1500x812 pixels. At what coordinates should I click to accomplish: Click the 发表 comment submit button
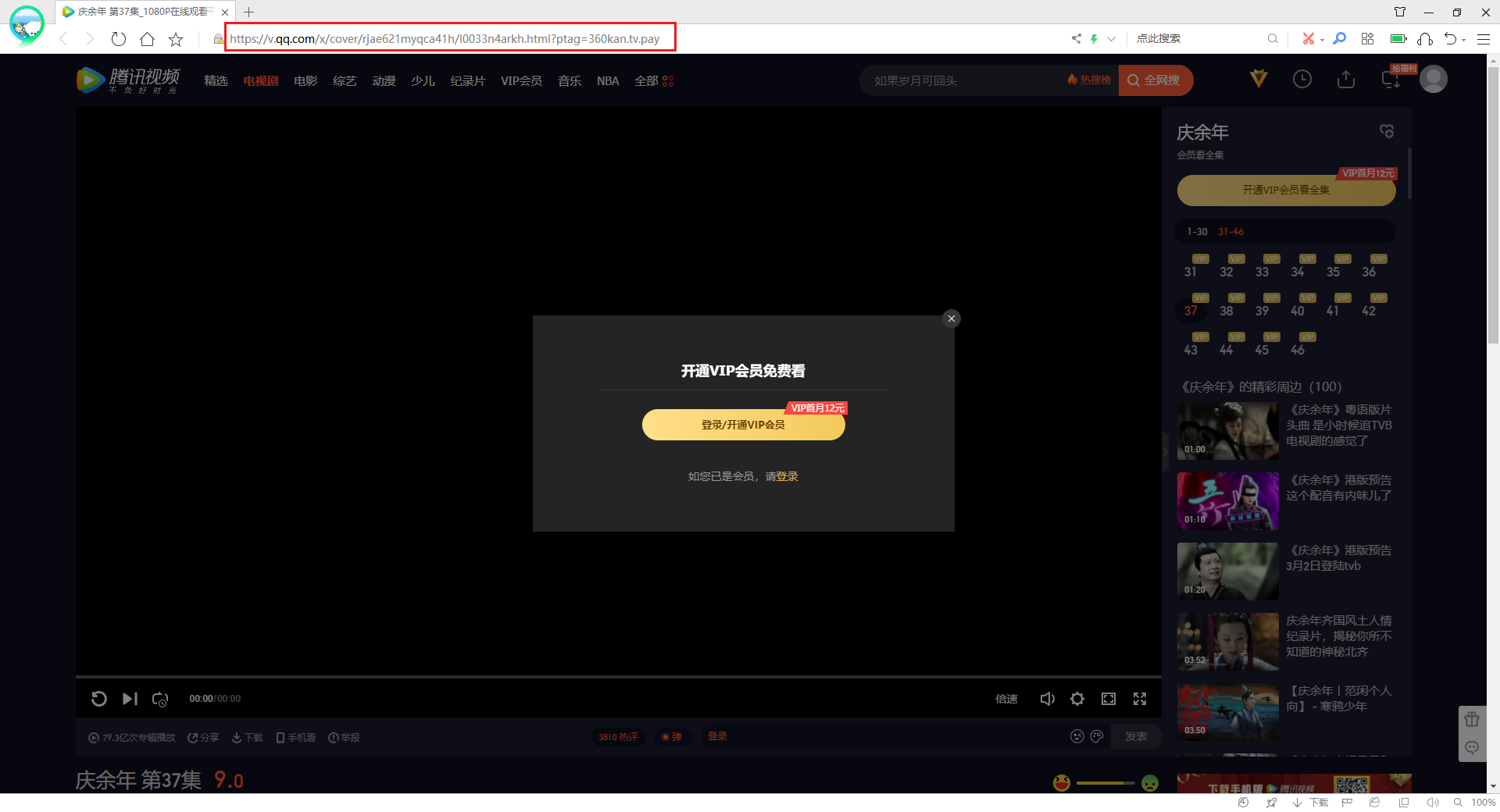(x=1136, y=736)
